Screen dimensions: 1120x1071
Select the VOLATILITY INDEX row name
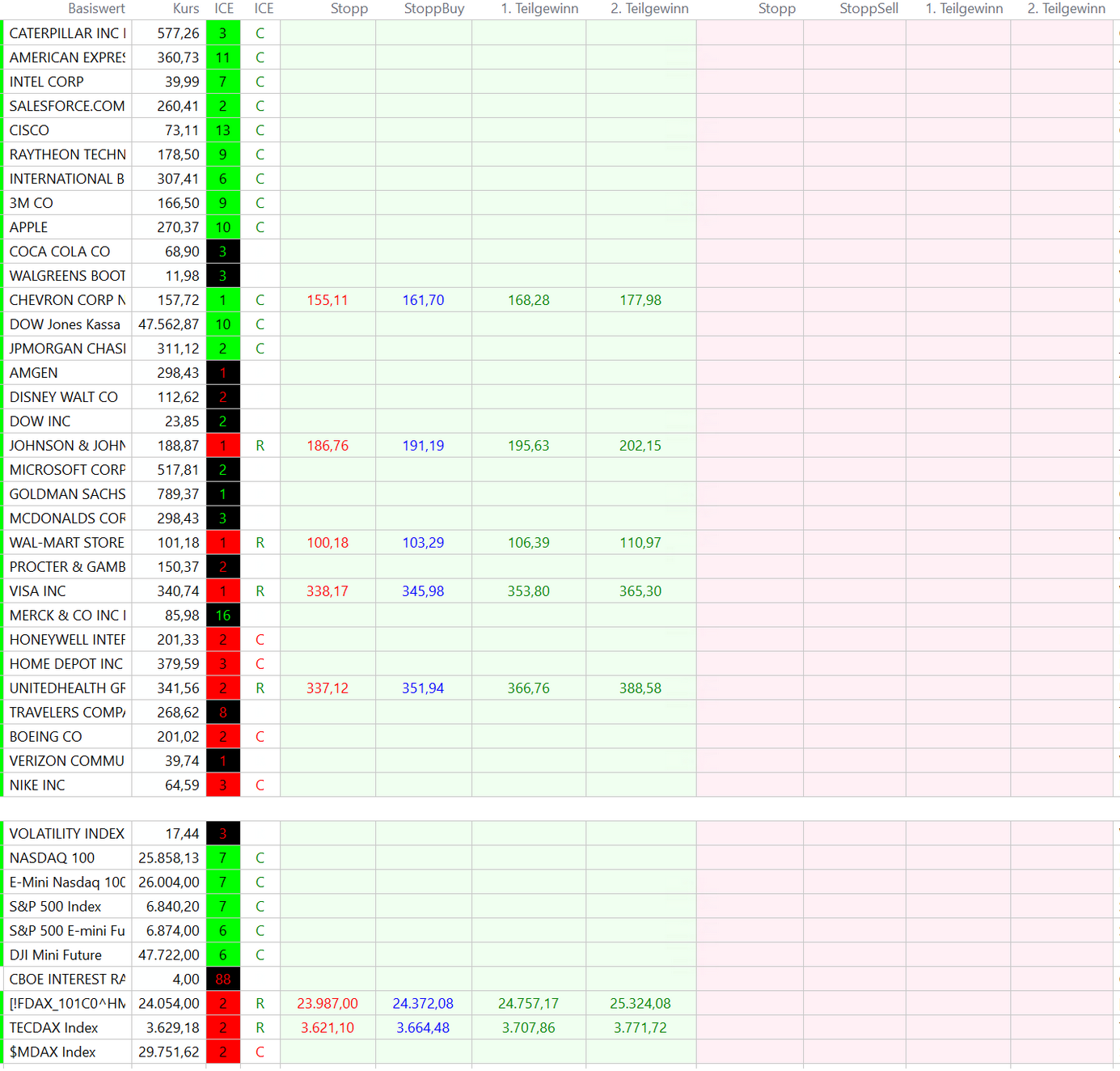point(67,834)
